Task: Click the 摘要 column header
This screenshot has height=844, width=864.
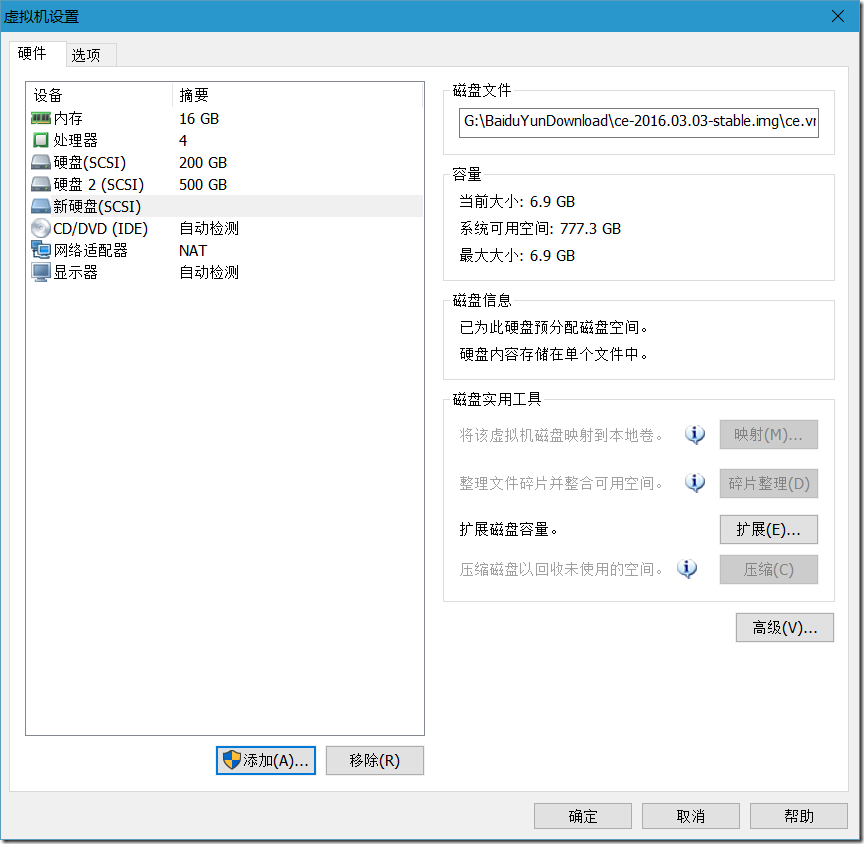Action: coord(298,95)
